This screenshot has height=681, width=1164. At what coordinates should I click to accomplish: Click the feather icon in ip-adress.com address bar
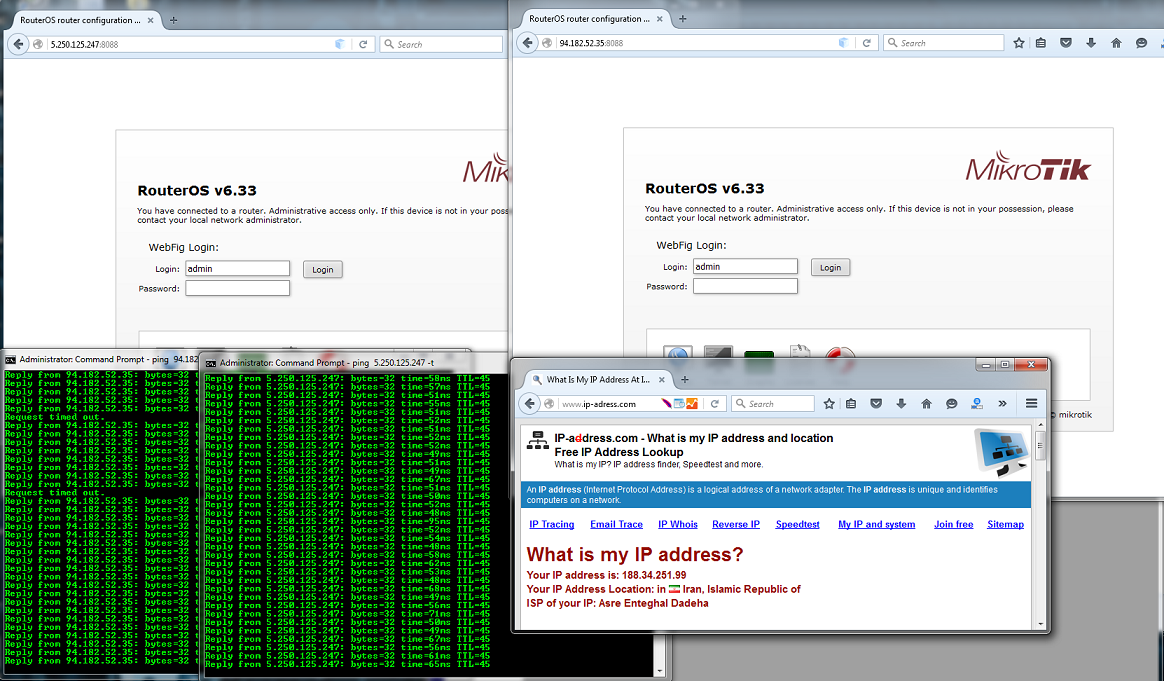coord(667,404)
